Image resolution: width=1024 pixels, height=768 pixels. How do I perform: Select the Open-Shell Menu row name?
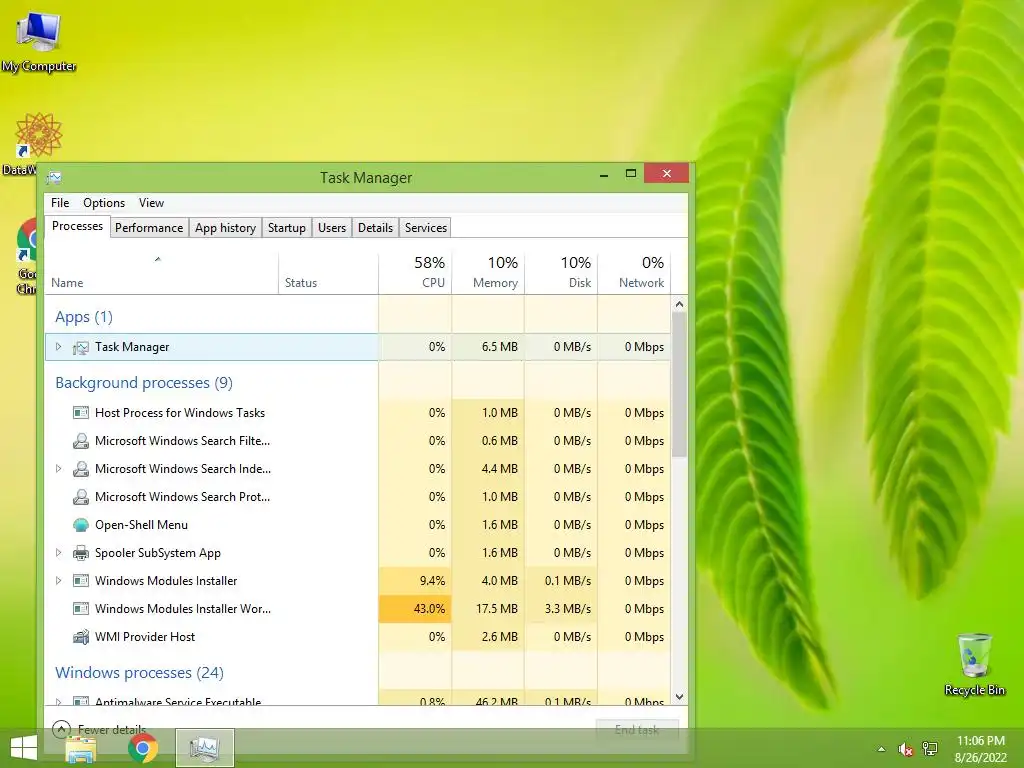pyautogui.click(x=141, y=525)
